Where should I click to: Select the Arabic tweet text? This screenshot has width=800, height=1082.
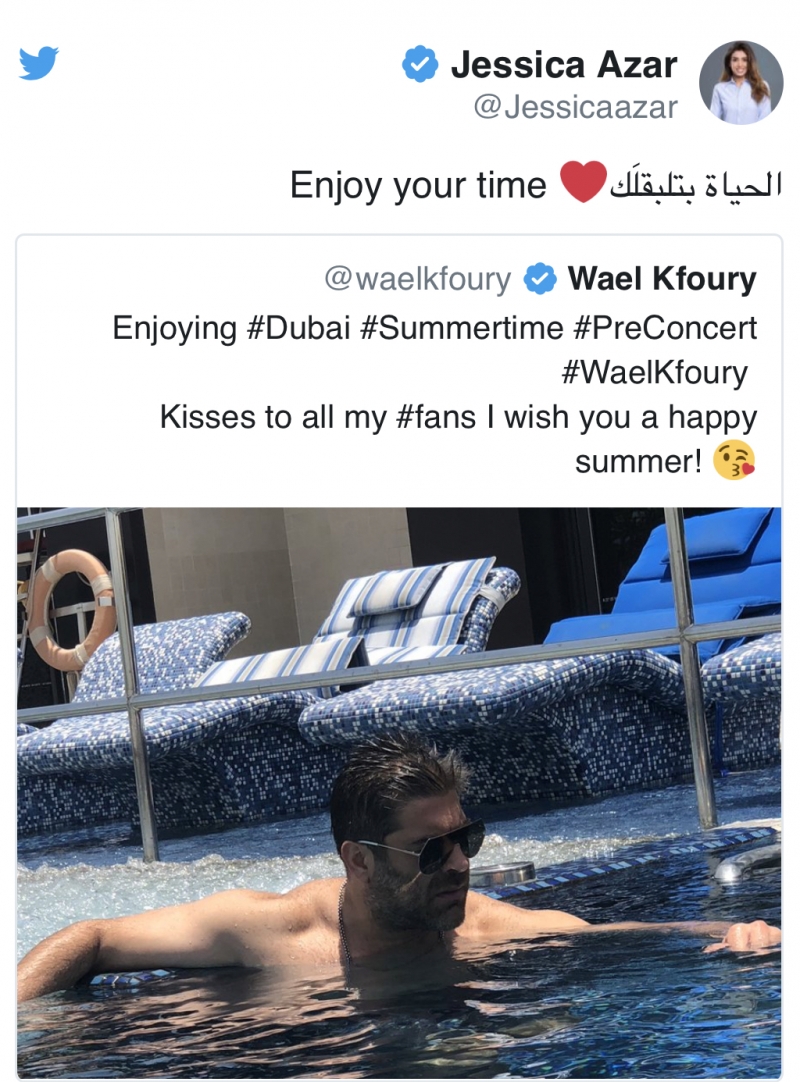696,184
